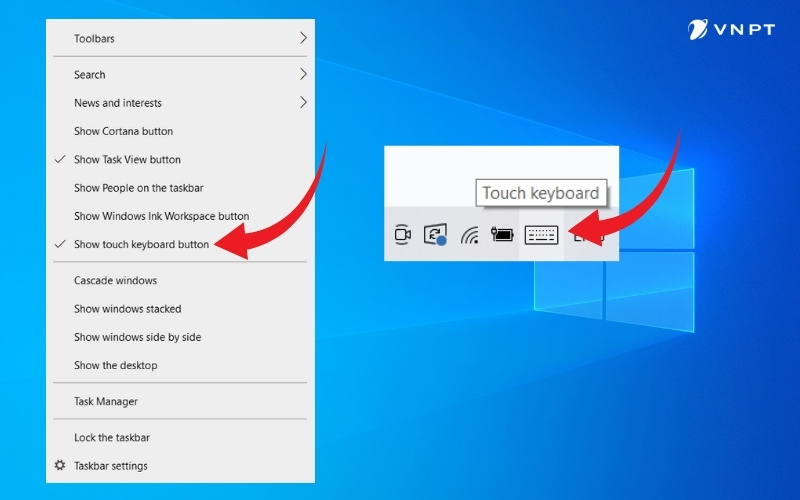Click the Touch keyboard tray icon

coord(541,236)
